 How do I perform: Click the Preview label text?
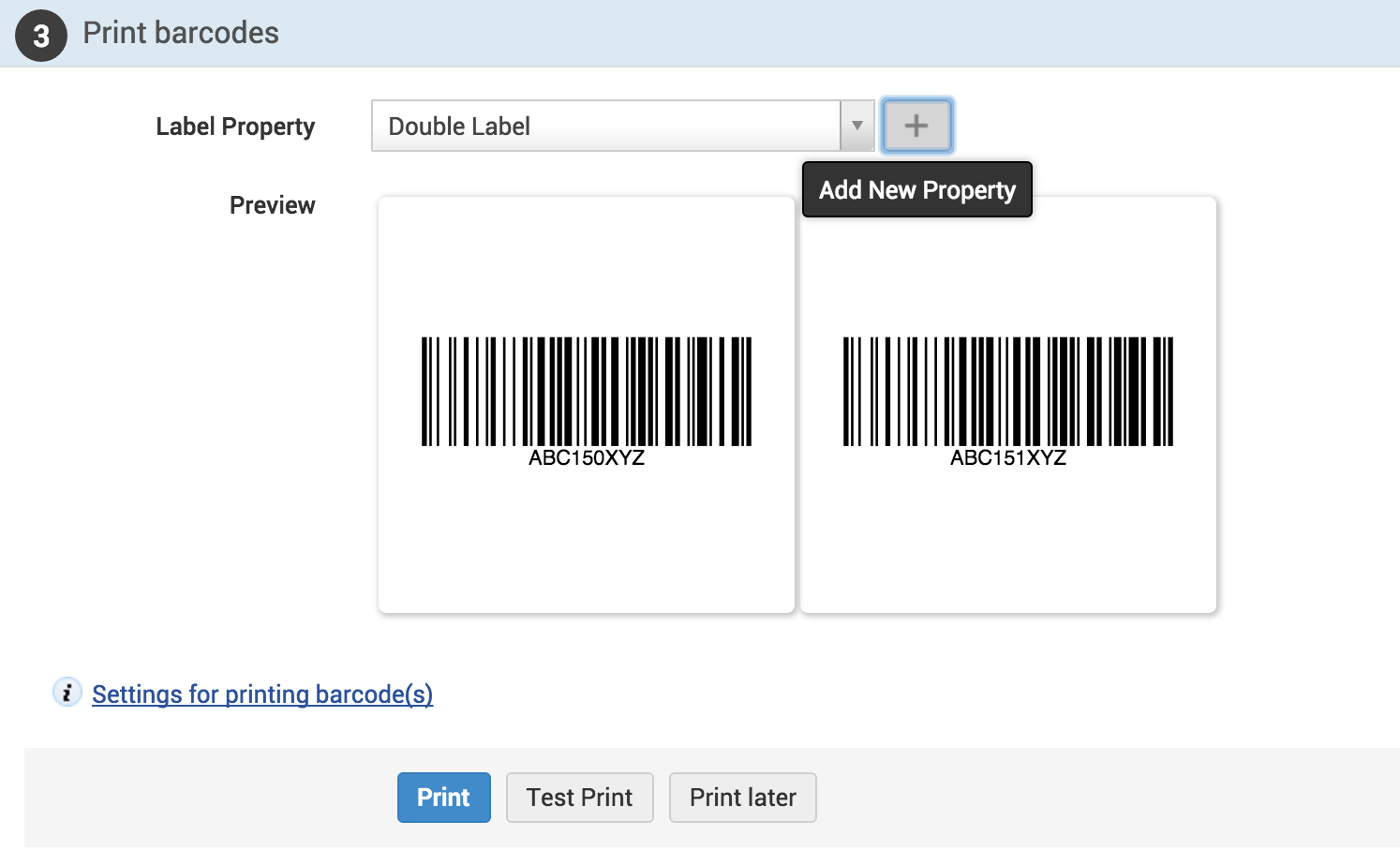coord(273,205)
